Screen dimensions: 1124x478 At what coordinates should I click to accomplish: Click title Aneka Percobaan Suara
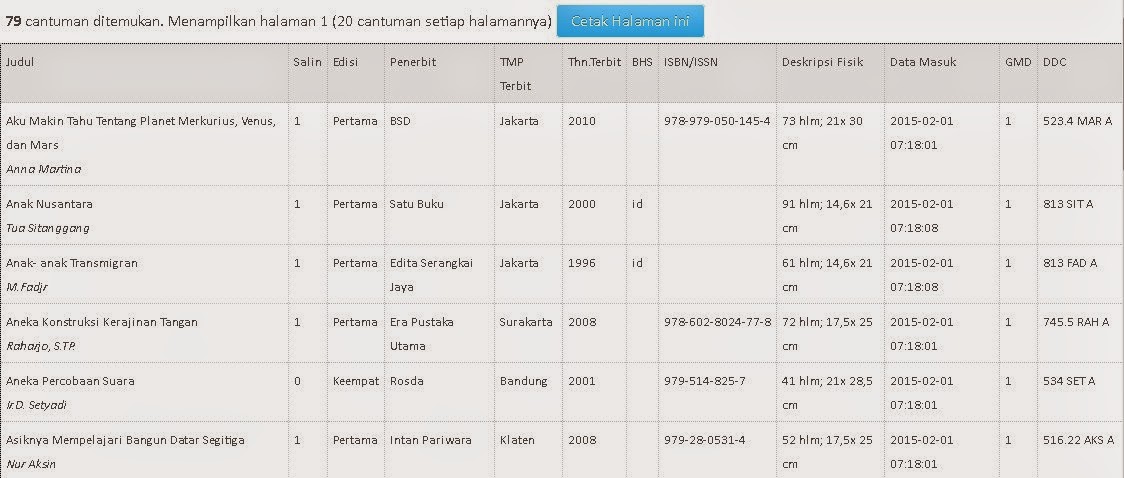tap(70, 381)
